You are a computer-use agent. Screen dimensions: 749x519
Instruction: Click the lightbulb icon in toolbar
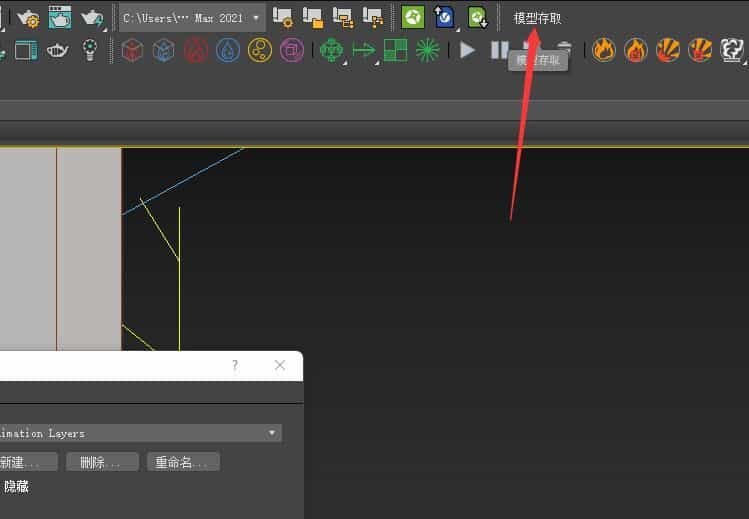91,50
